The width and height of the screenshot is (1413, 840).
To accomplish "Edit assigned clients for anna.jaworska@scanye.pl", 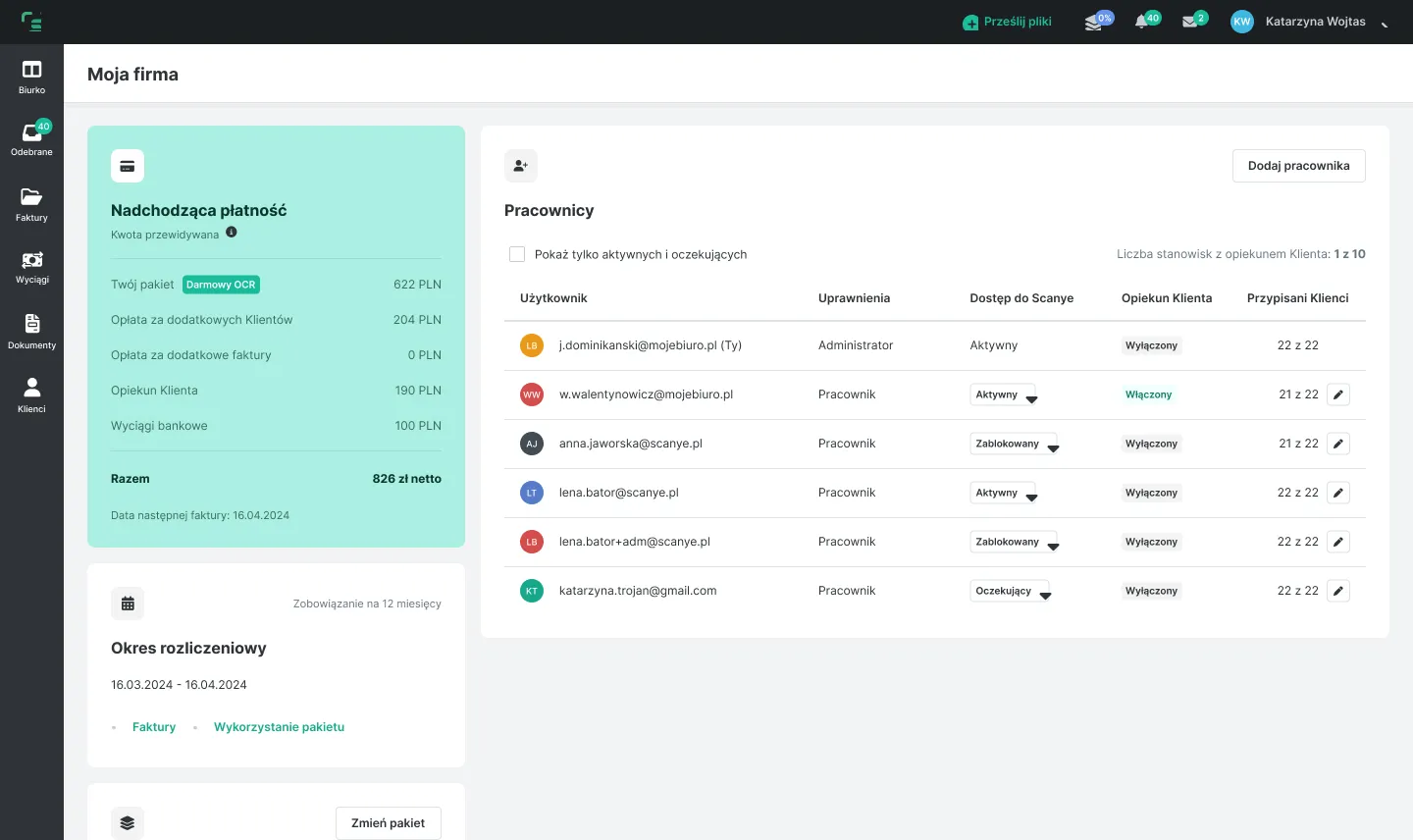I will coord(1338,444).
